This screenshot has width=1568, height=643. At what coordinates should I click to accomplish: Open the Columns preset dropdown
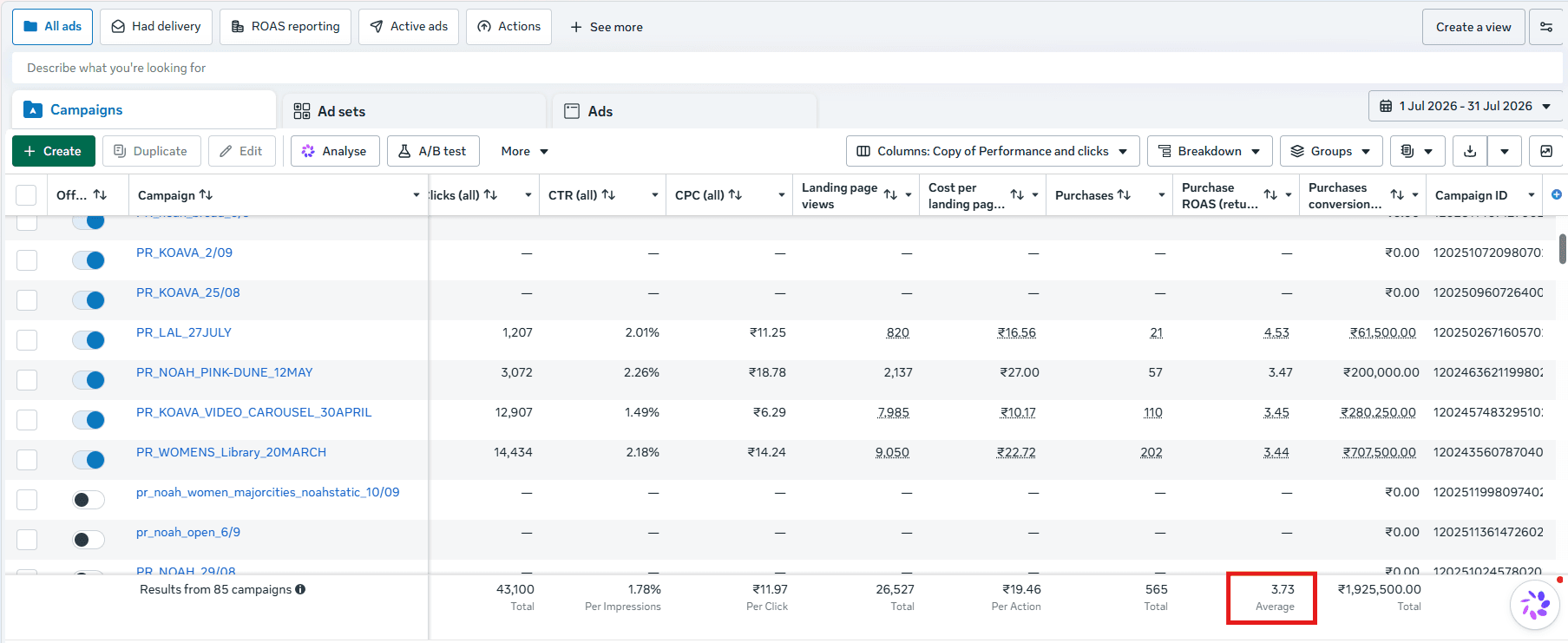tap(993, 151)
